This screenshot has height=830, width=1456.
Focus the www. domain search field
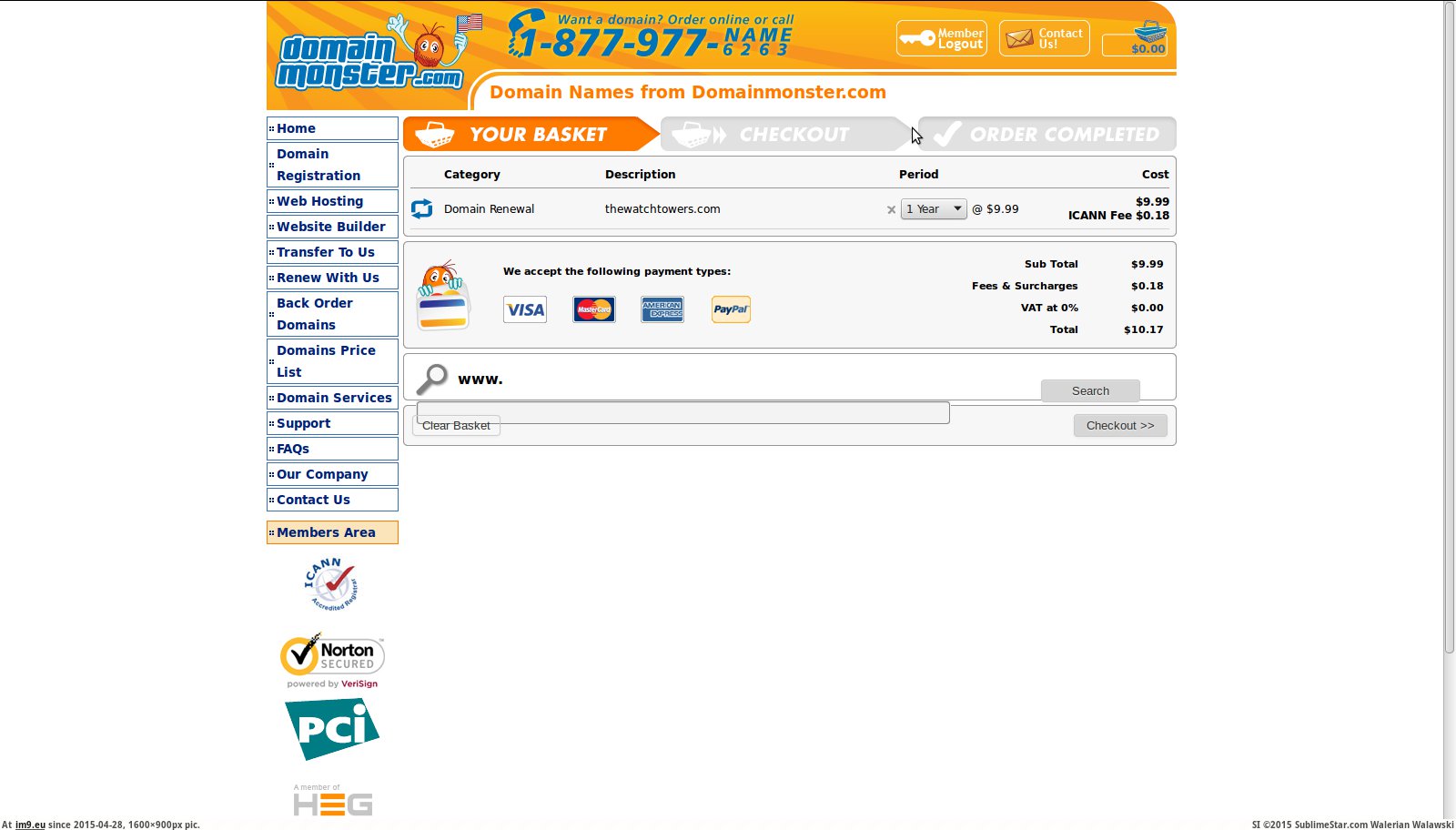682,412
